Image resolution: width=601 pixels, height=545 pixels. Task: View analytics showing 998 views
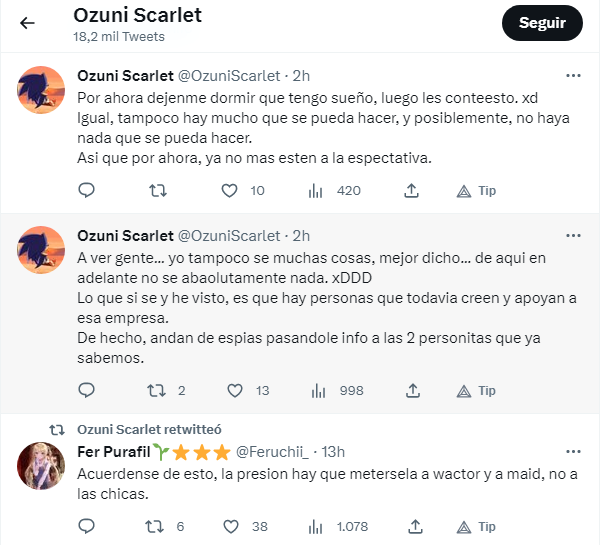tap(316, 390)
